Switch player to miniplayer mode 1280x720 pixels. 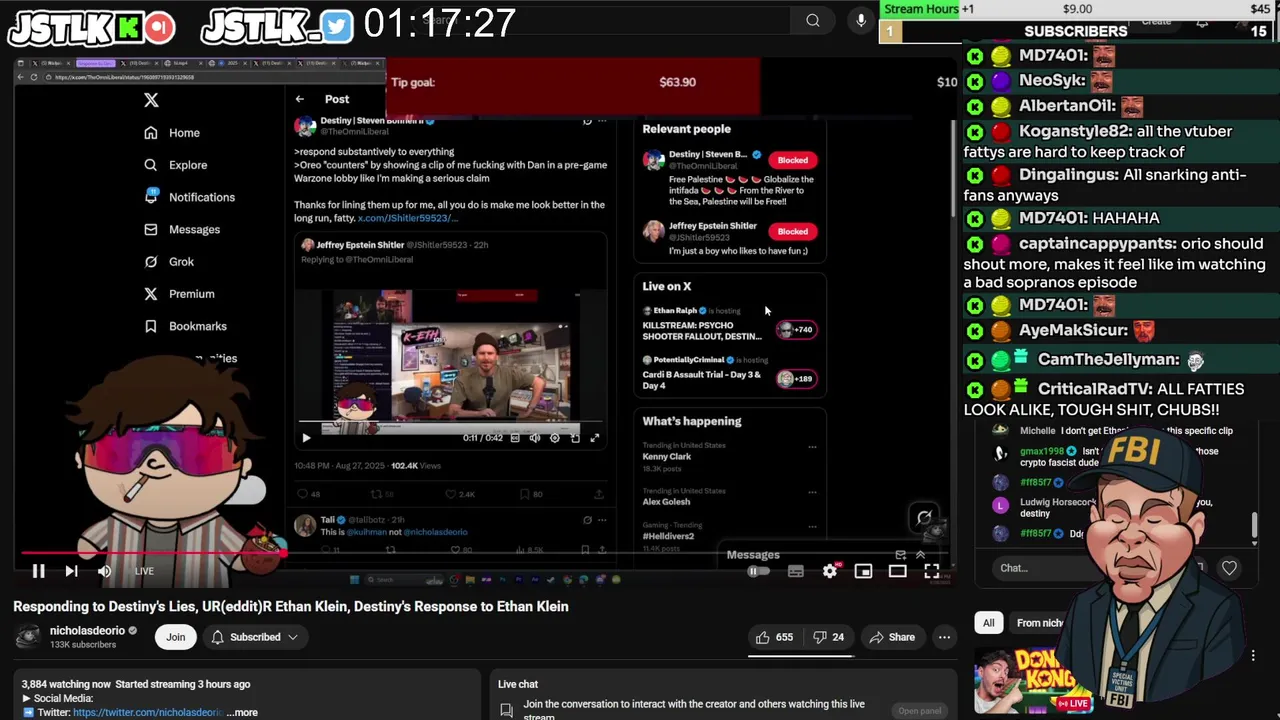[863, 571]
